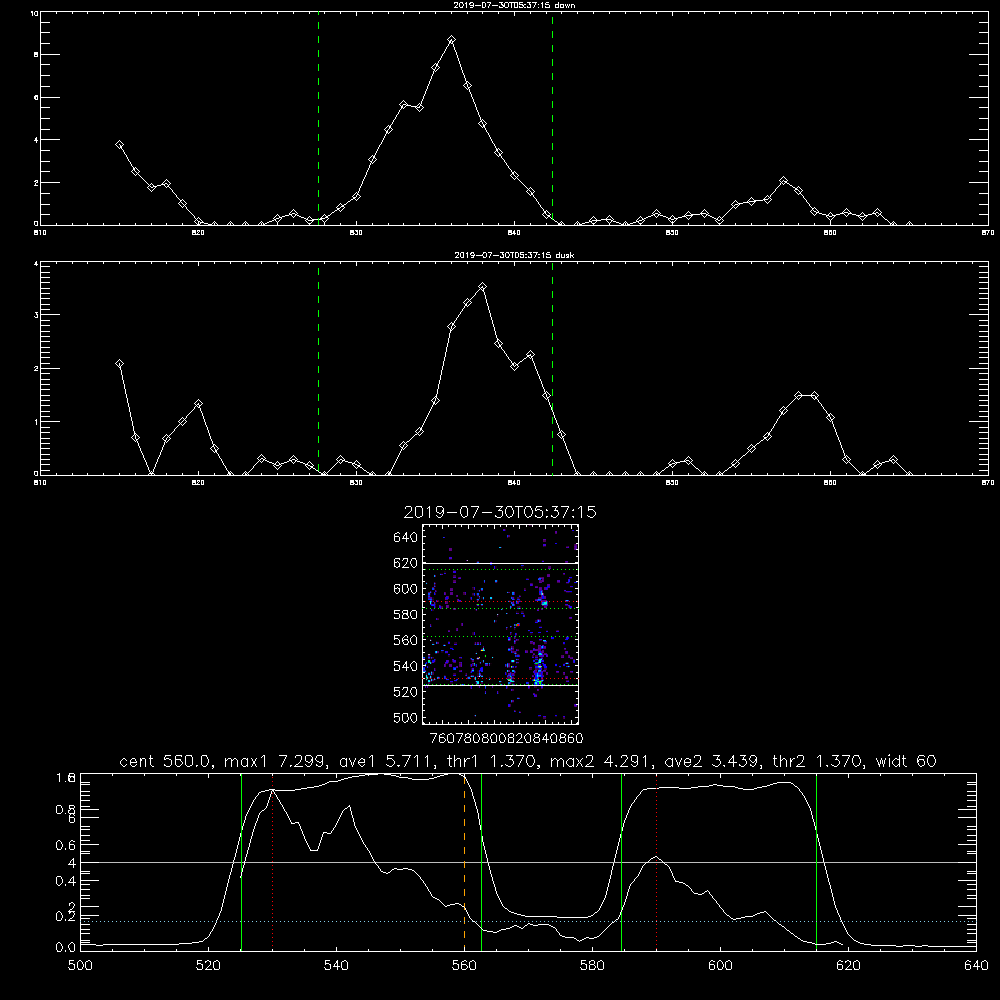This screenshot has height=1000, width=1000.
Task: Click the '2019-07-30T05:37:15 dawn' plot title
Action: click(x=514, y=5)
